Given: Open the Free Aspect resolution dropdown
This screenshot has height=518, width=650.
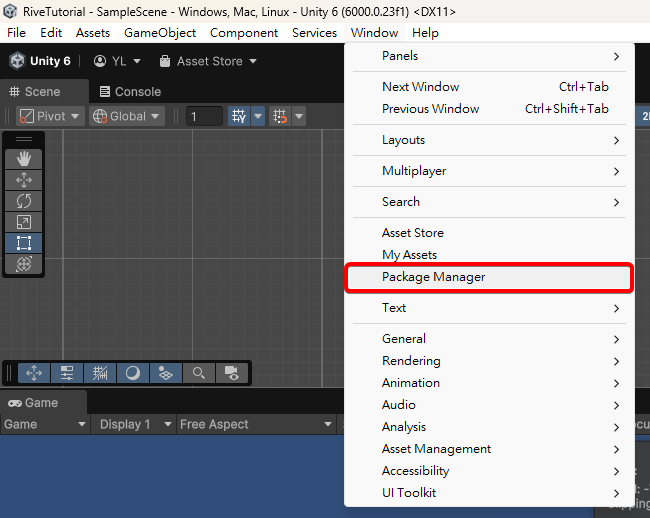Looking at the screenshot, I should [x=256, y=424].
